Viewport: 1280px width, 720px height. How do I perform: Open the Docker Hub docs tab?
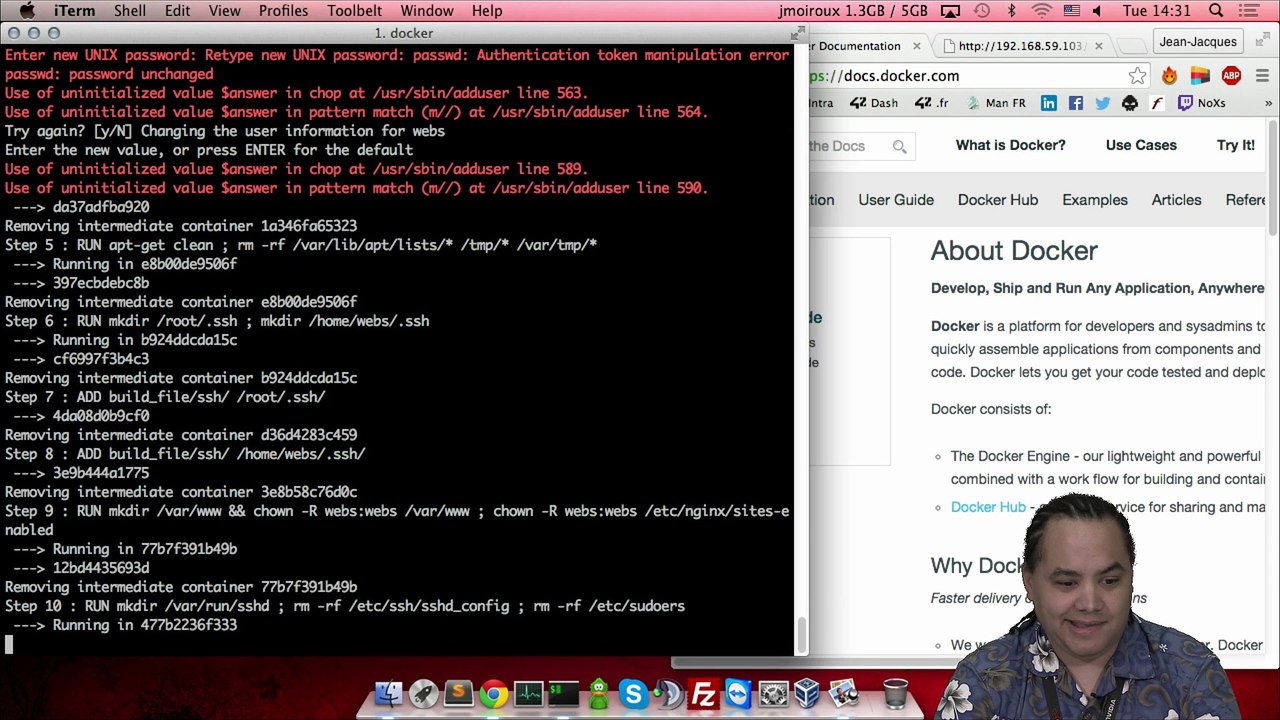998,200
